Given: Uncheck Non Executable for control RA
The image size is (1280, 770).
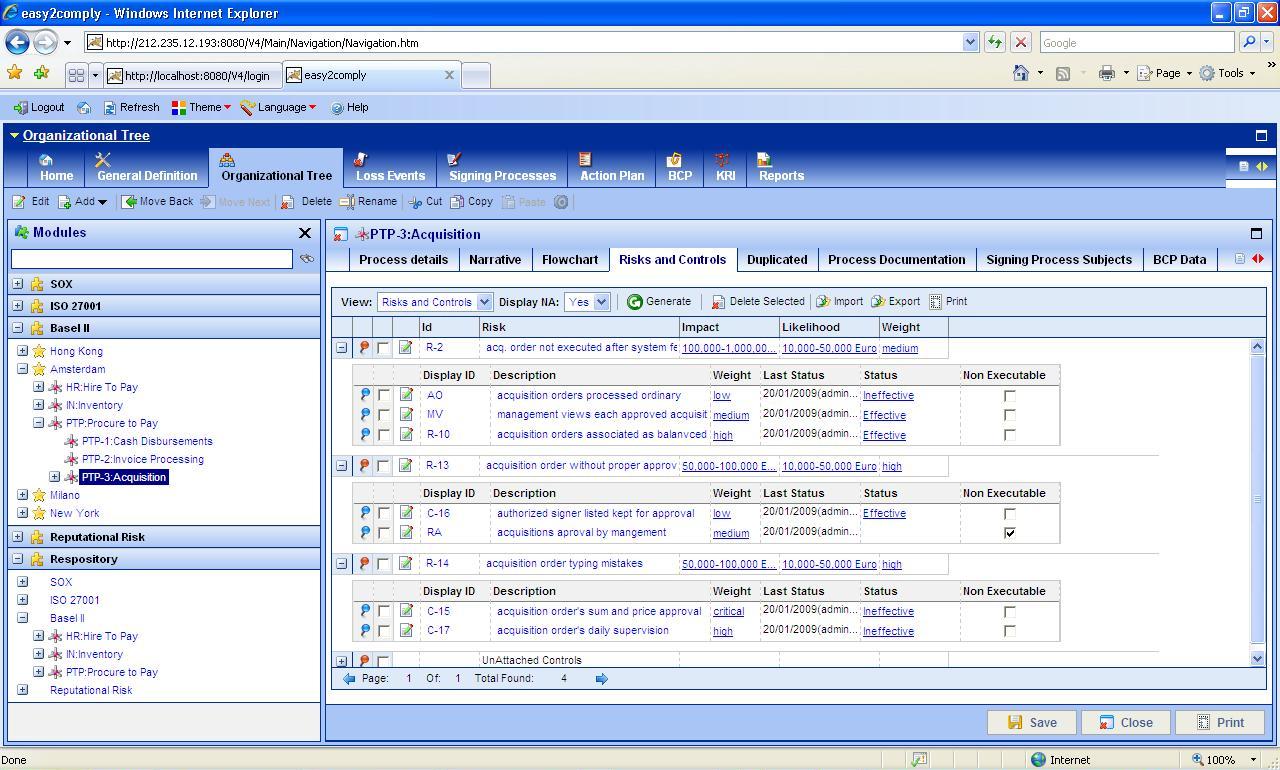Looking at the screenshot, I should (x=1010, y=533).
